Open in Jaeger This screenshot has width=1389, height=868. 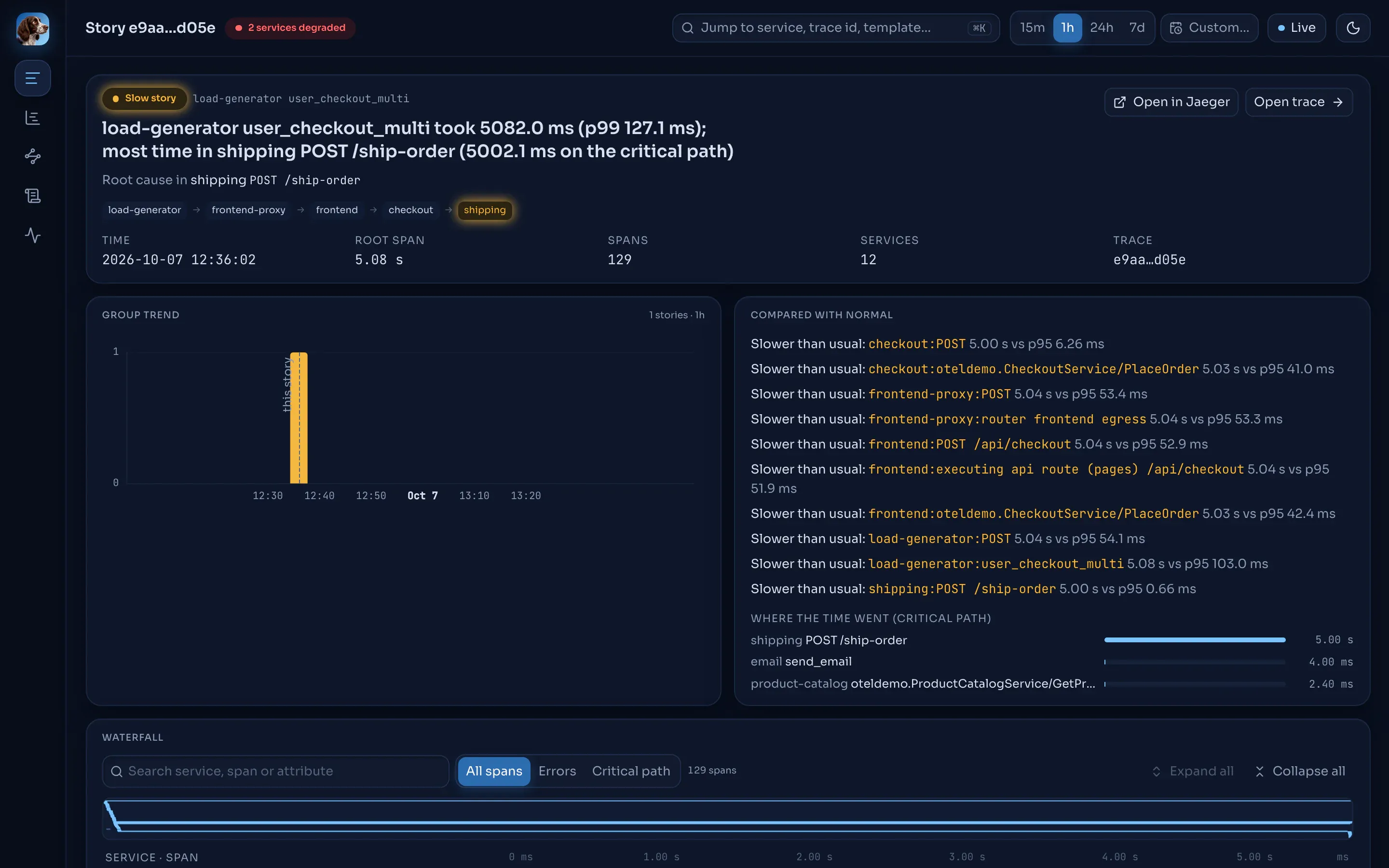pos(1171,102)
